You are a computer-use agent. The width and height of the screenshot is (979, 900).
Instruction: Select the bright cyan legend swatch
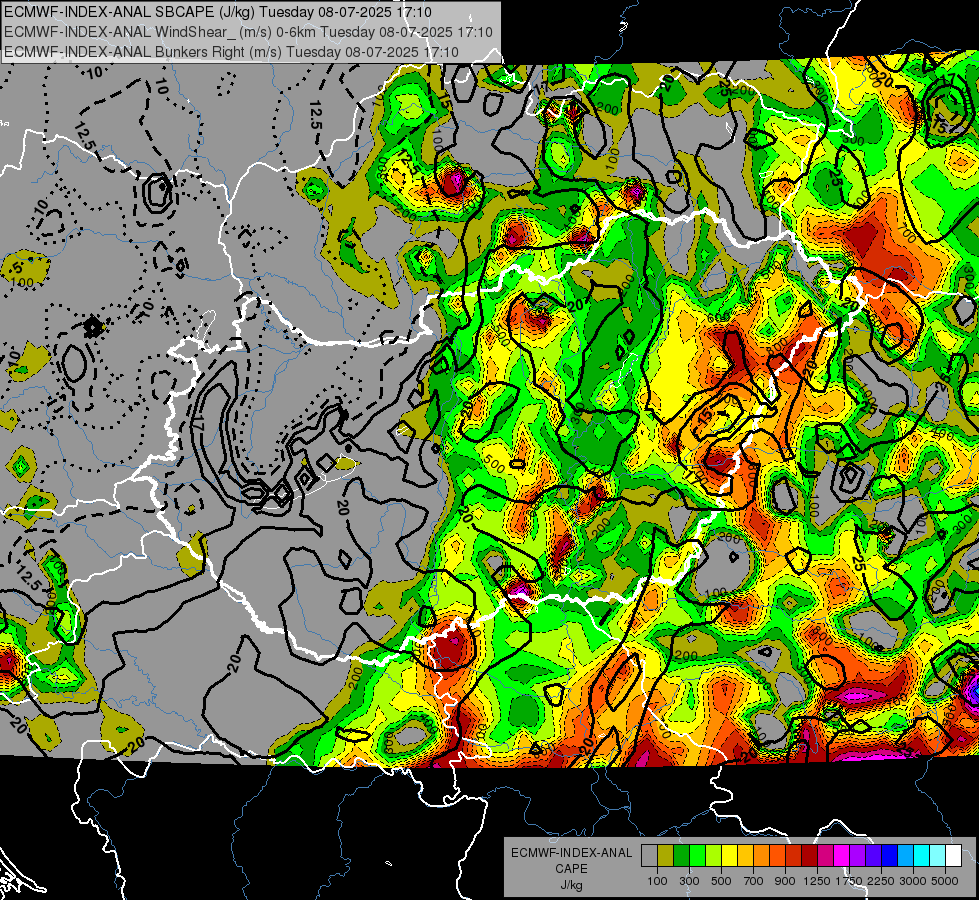922,856
